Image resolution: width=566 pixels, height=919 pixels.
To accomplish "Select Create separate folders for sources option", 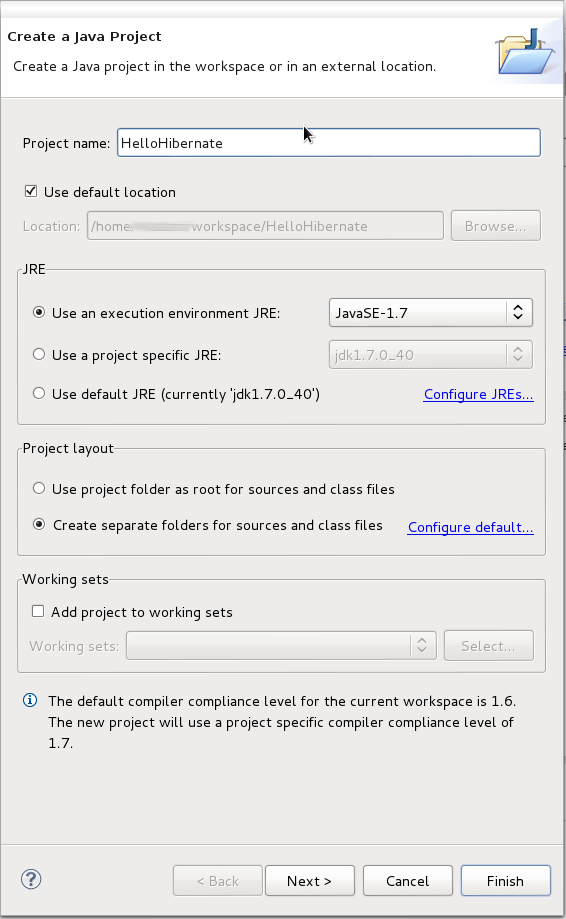I will click(39, 524).
